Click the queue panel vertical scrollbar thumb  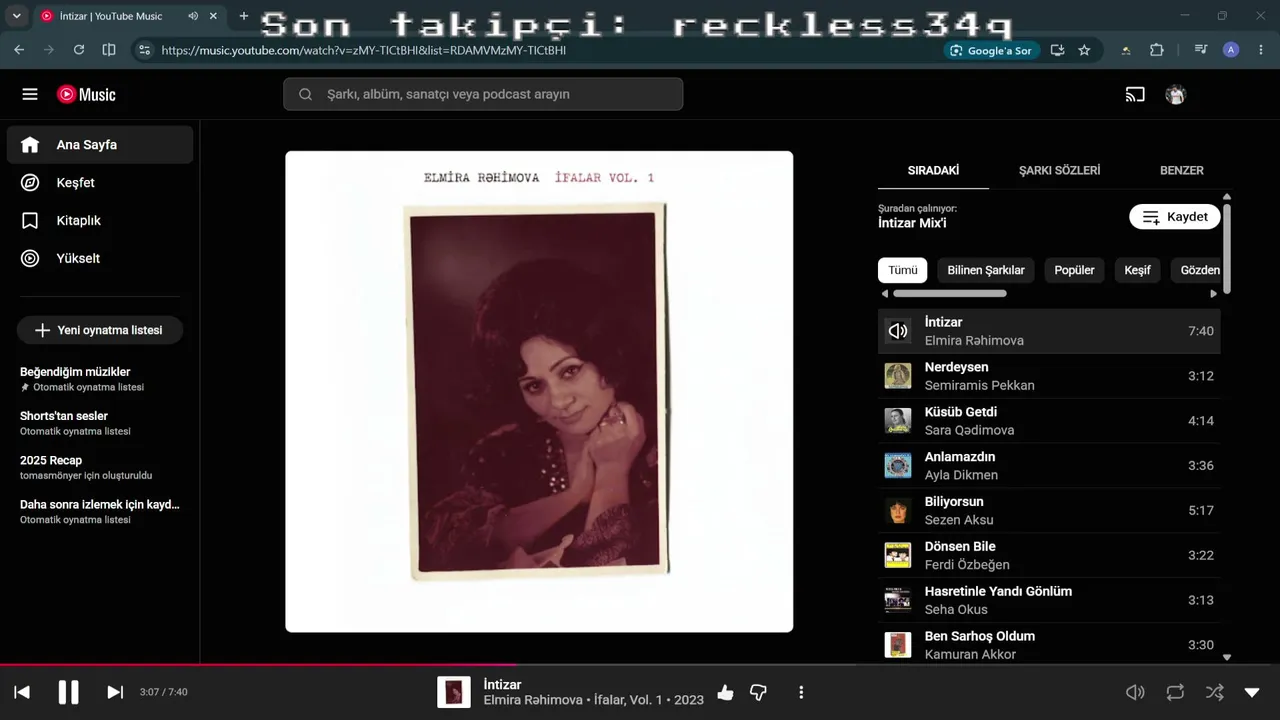click(1227, 248)
